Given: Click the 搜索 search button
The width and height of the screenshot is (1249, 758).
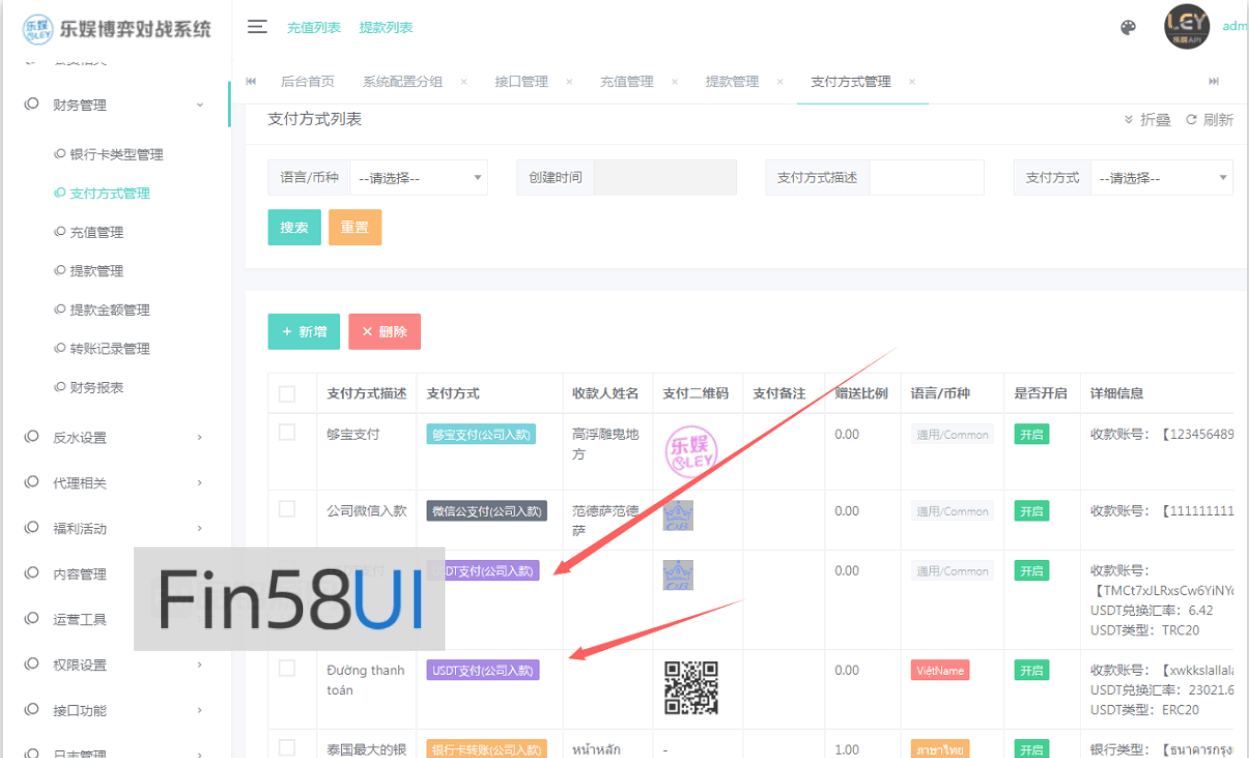Looking at the screenshot, I should click(294, 227).
